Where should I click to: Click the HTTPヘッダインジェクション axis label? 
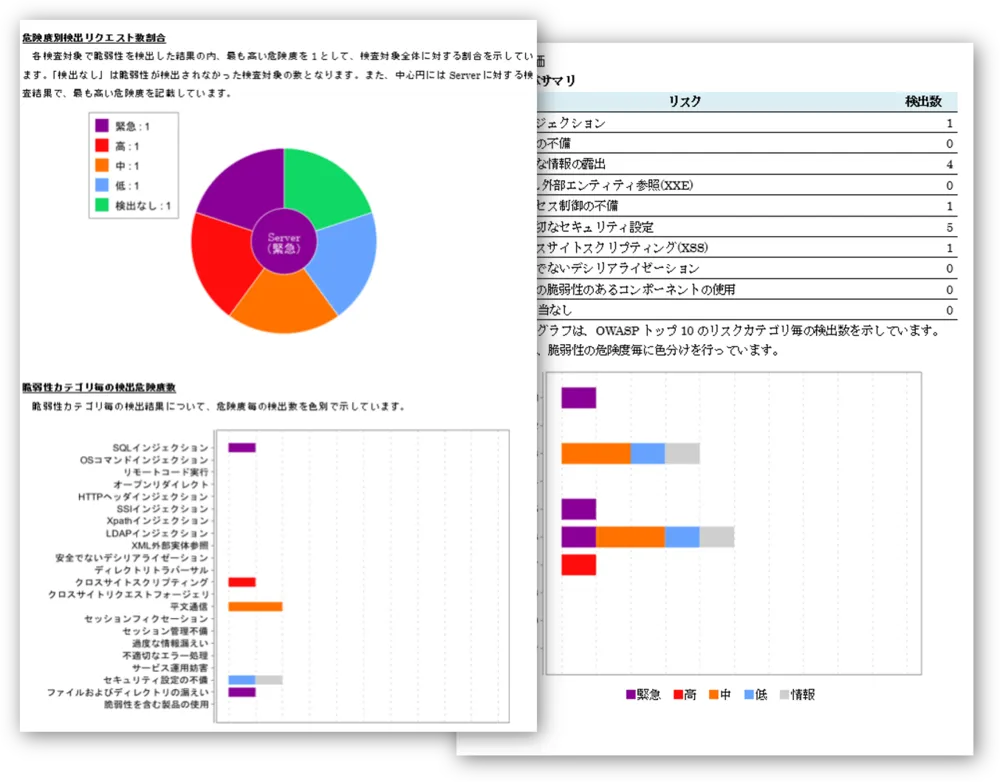coord(143,496)
